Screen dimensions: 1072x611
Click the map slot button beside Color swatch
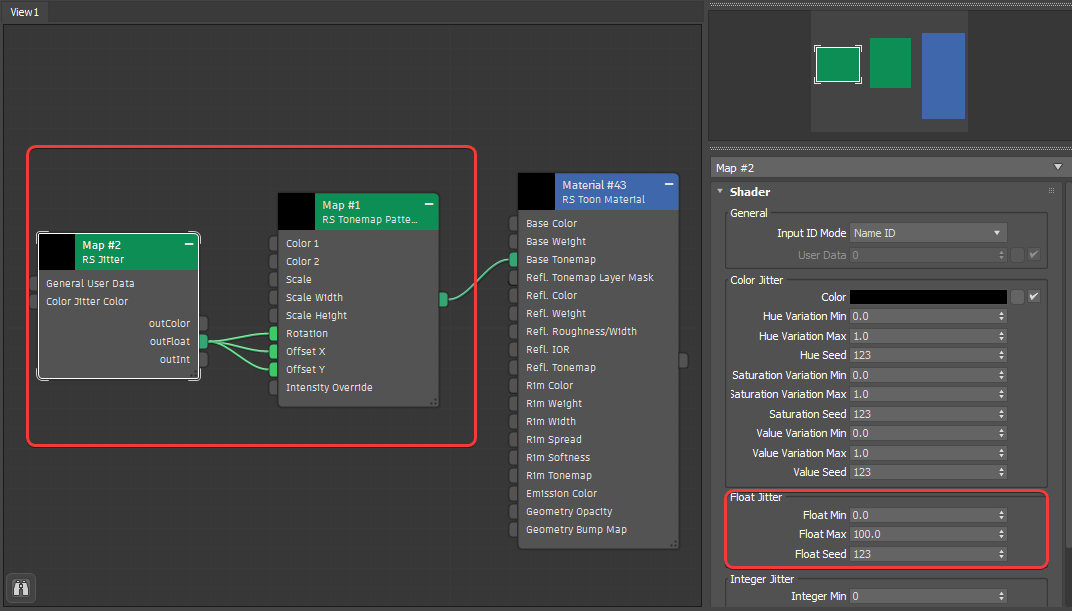[x=1017, y=297]
